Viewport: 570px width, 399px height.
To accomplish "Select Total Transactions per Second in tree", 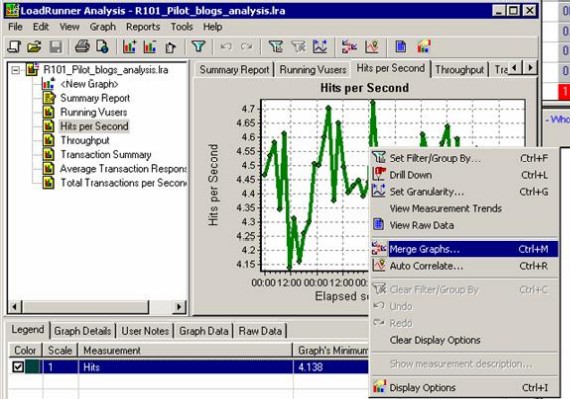I will [123, 183].
